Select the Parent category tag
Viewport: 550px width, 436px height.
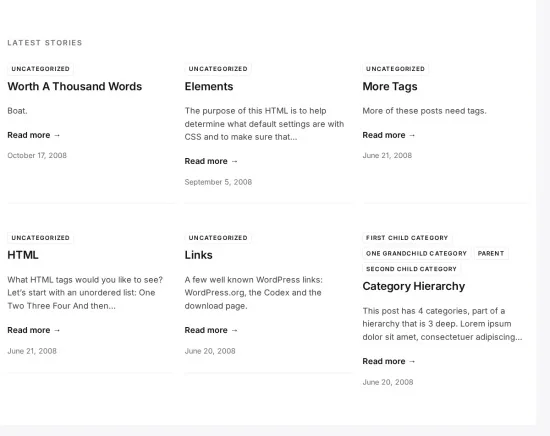point(491,253)
